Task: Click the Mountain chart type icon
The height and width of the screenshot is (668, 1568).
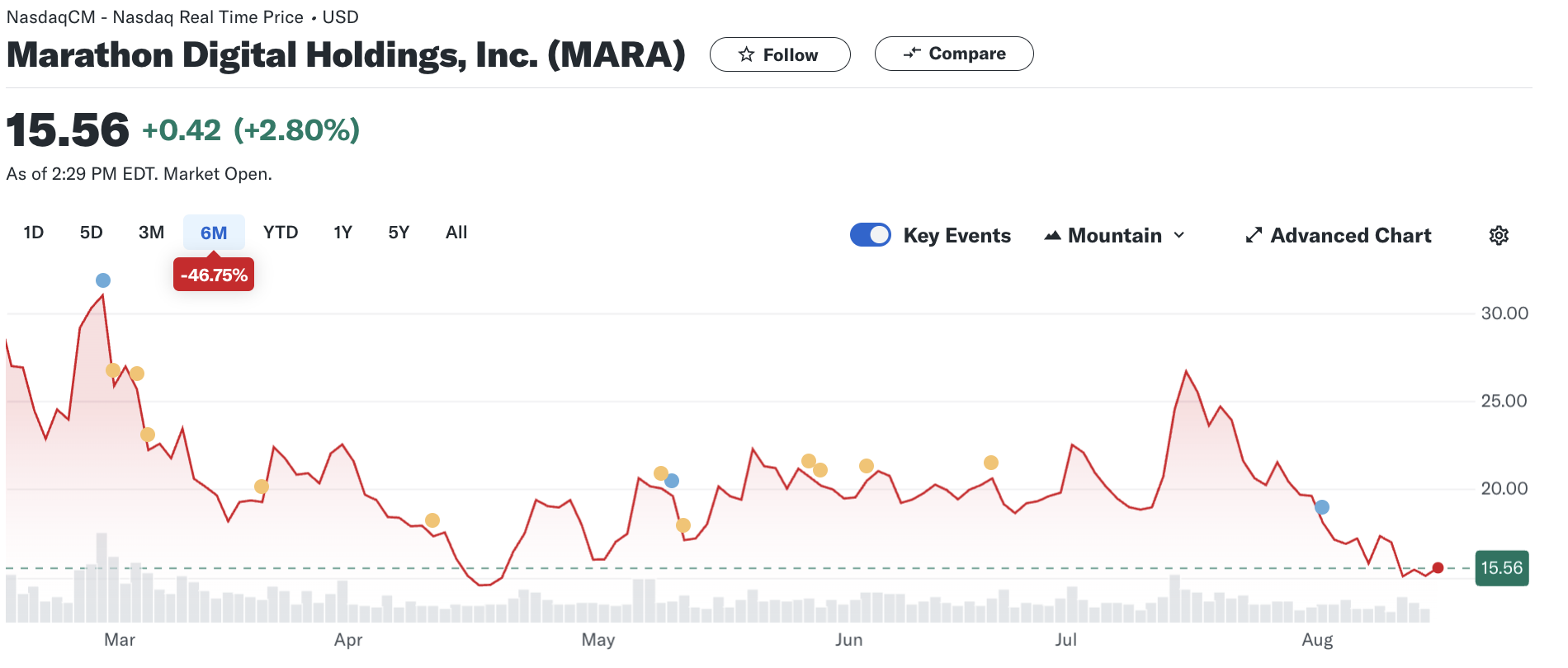Action: [1052, 236]
